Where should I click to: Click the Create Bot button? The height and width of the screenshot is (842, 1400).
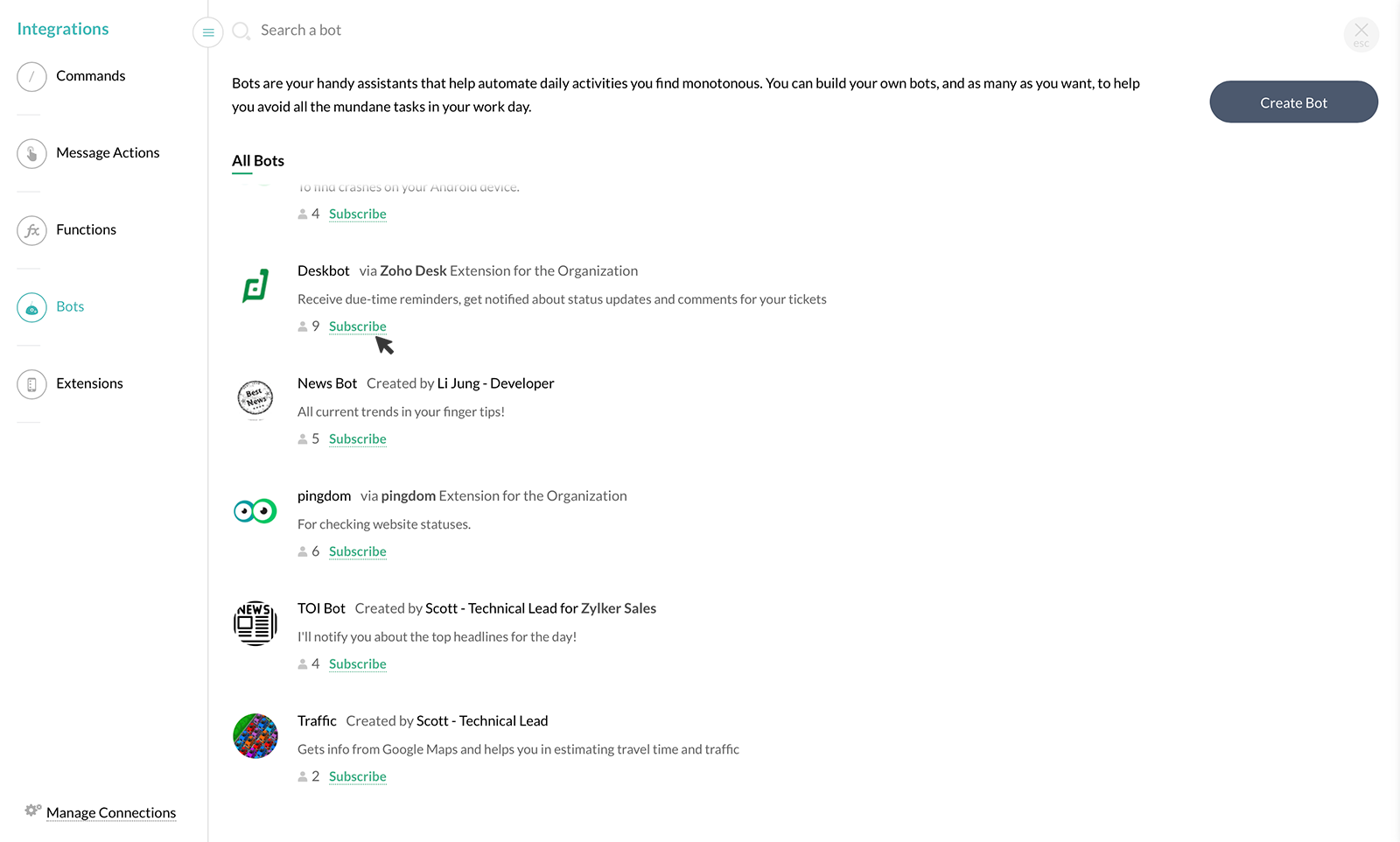click(x=1294, y=102)
